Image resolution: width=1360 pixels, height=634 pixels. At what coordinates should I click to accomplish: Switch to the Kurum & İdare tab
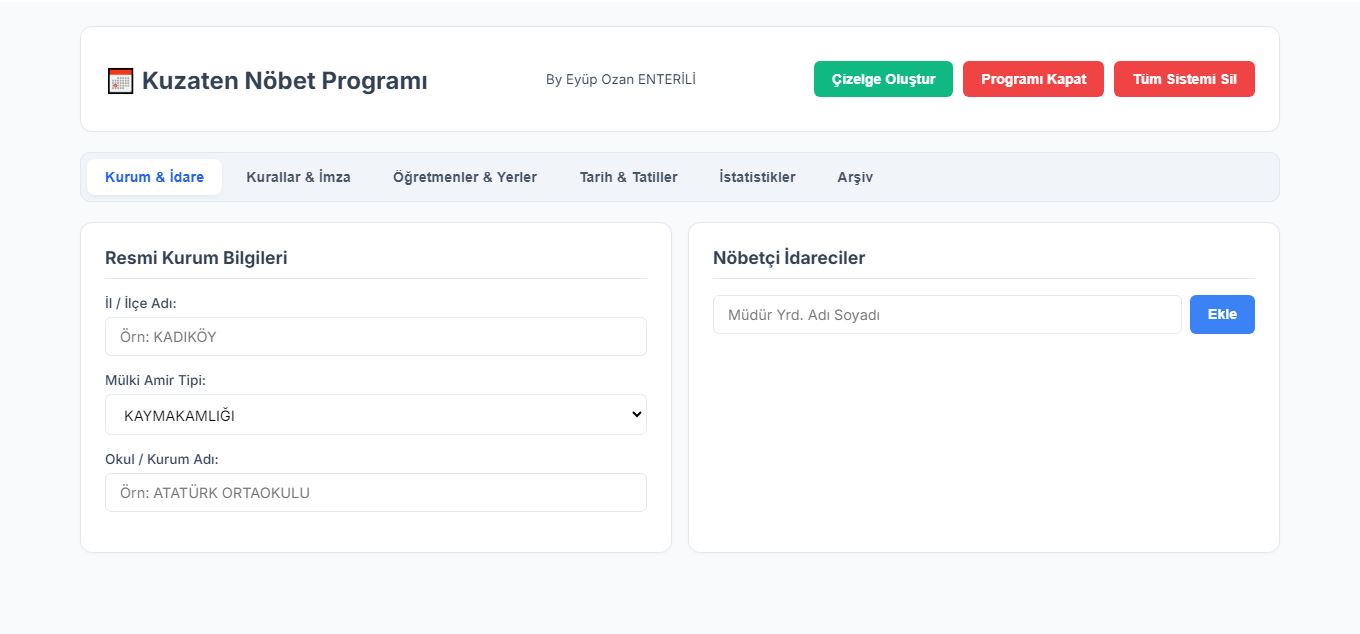pyautogui.click(x=154, y=177)
